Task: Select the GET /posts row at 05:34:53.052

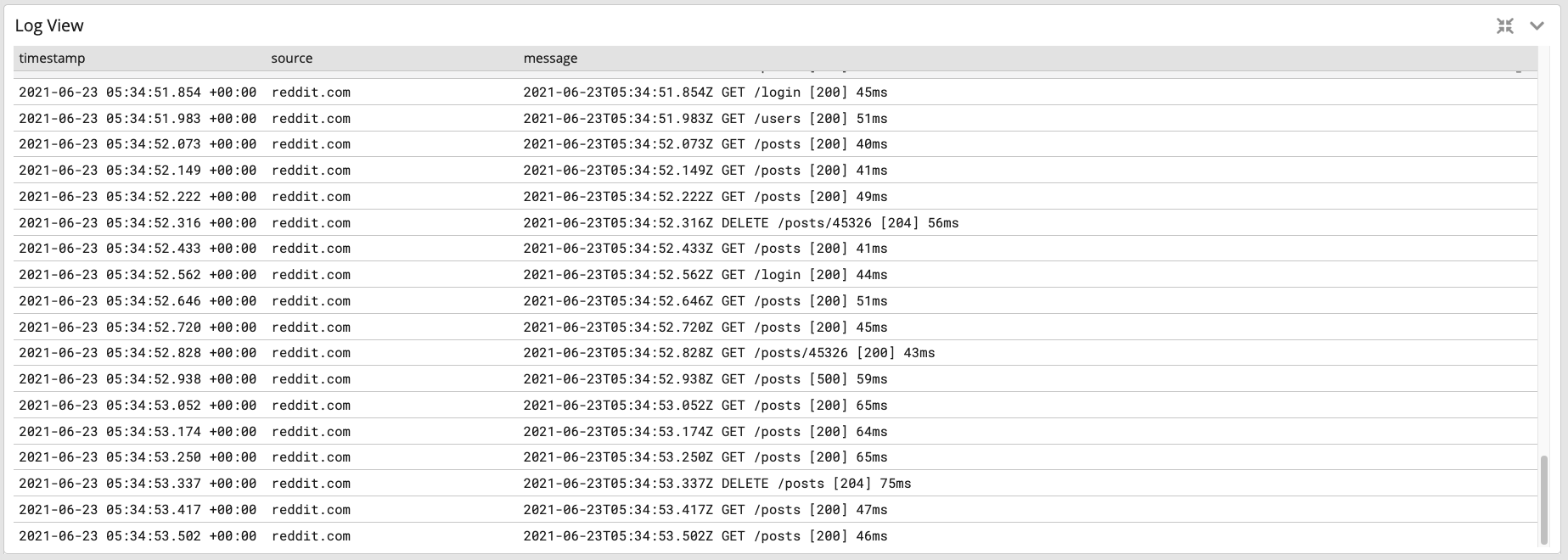Action: point(705,405)
